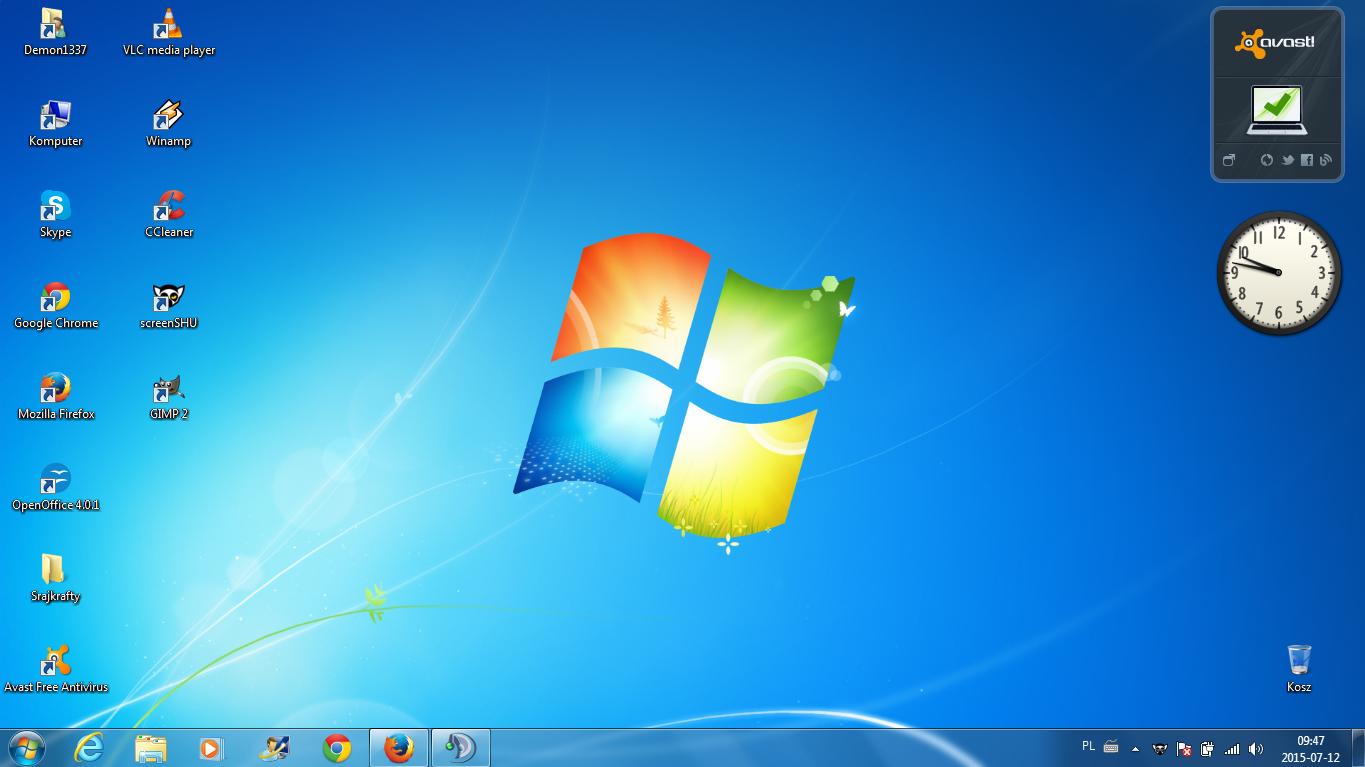Click the green checkmark laptop status in avast gadget
The height and width of the screenshot is (767, 1365).
pyautogui.click(x=1277, y=110)
